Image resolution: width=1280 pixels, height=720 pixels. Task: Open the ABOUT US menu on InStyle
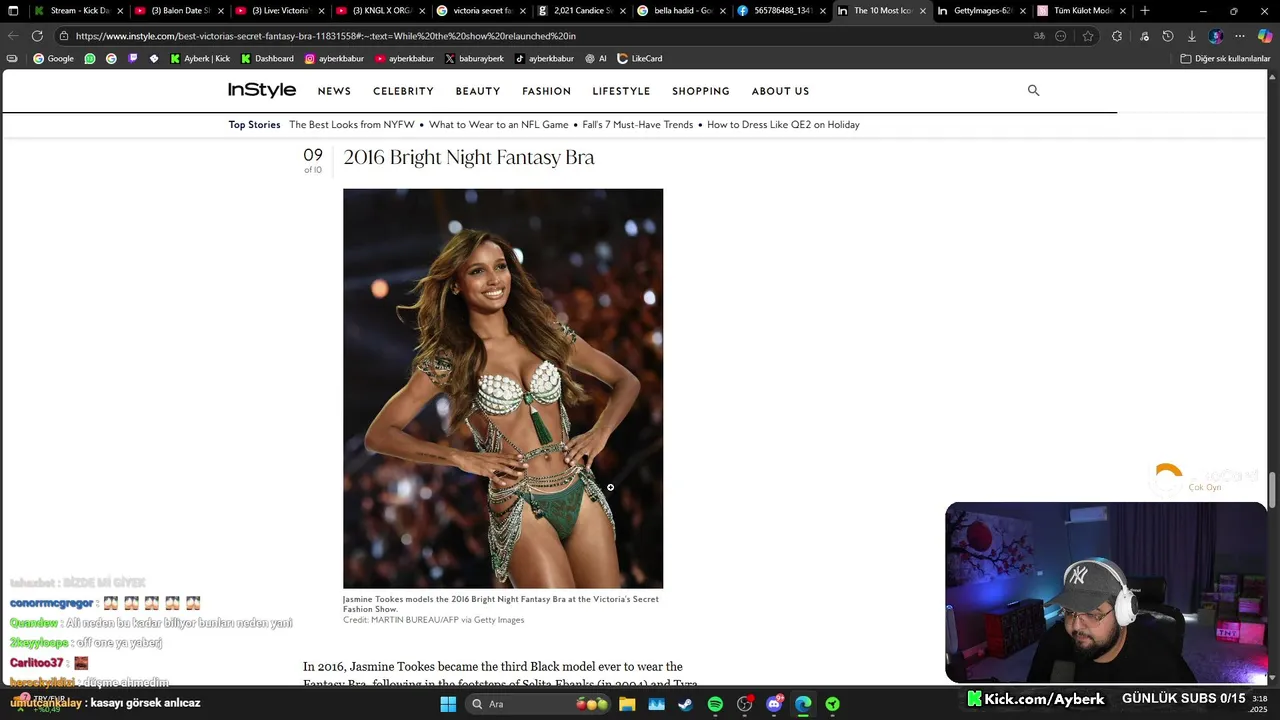coord(780,91)
